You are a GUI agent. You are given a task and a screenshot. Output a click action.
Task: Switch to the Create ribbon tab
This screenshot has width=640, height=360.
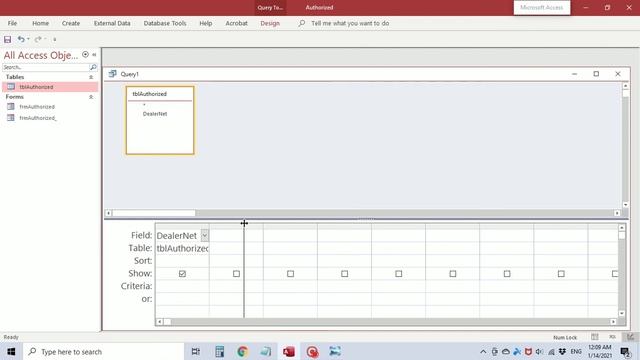(71, 23)
